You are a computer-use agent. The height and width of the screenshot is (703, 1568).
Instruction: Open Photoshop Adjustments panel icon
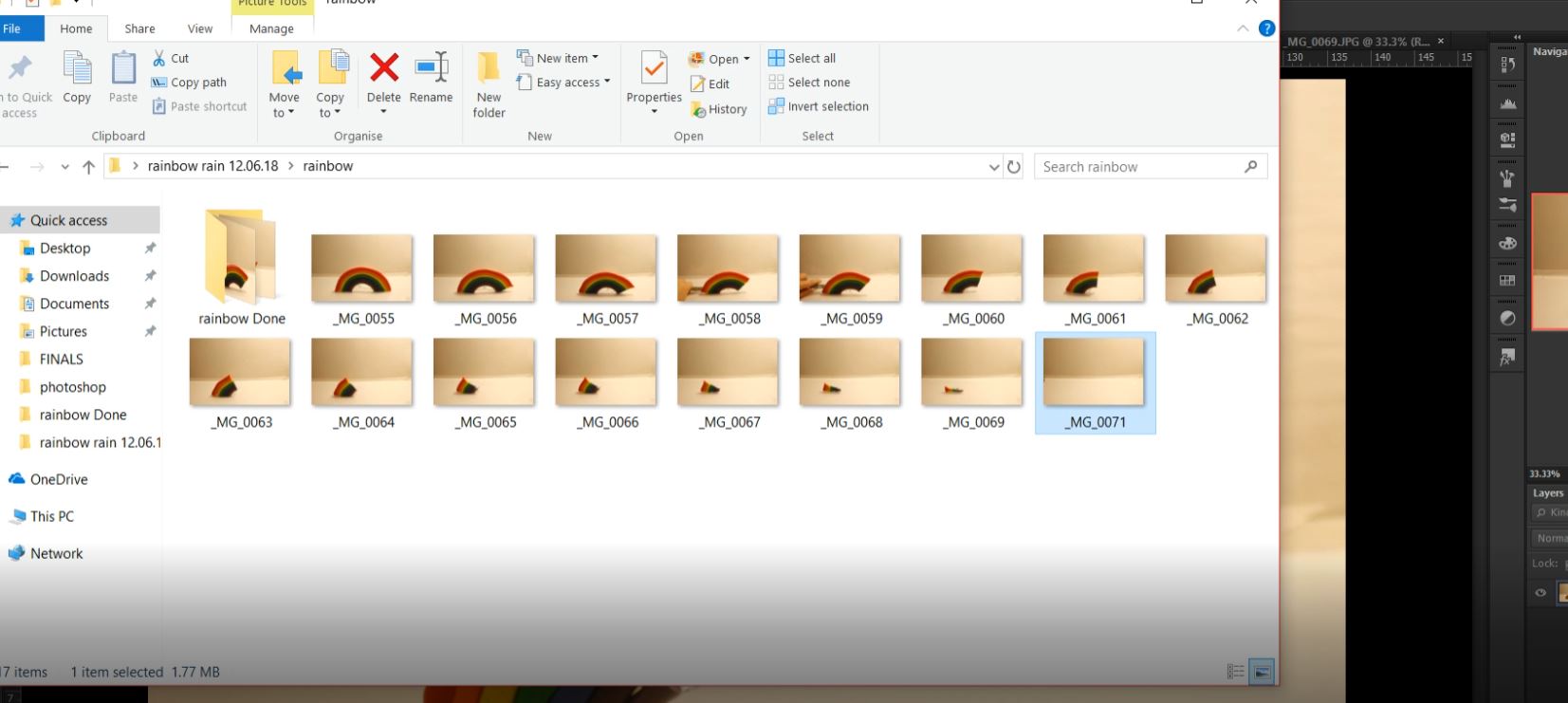1507,318
